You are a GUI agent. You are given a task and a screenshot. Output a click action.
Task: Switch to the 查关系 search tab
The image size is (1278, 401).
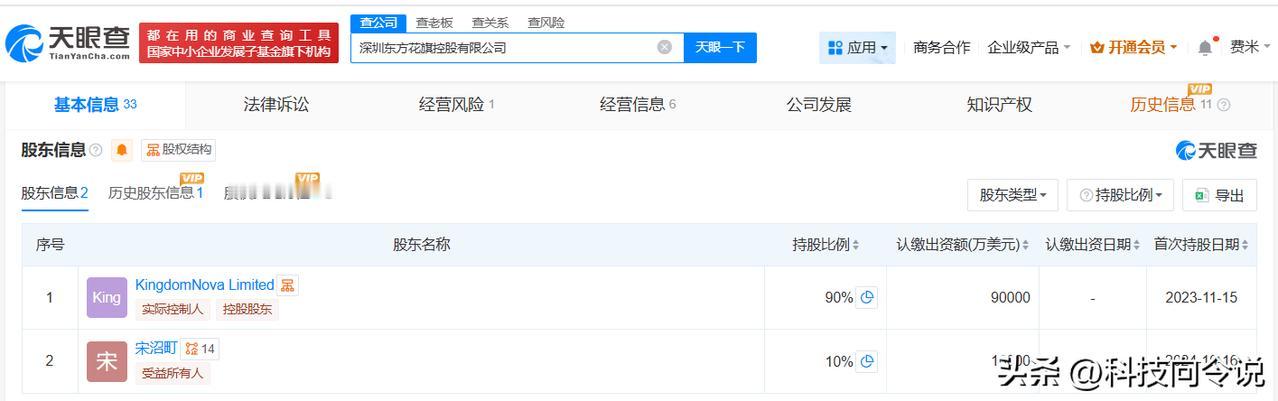click(490, 22)
